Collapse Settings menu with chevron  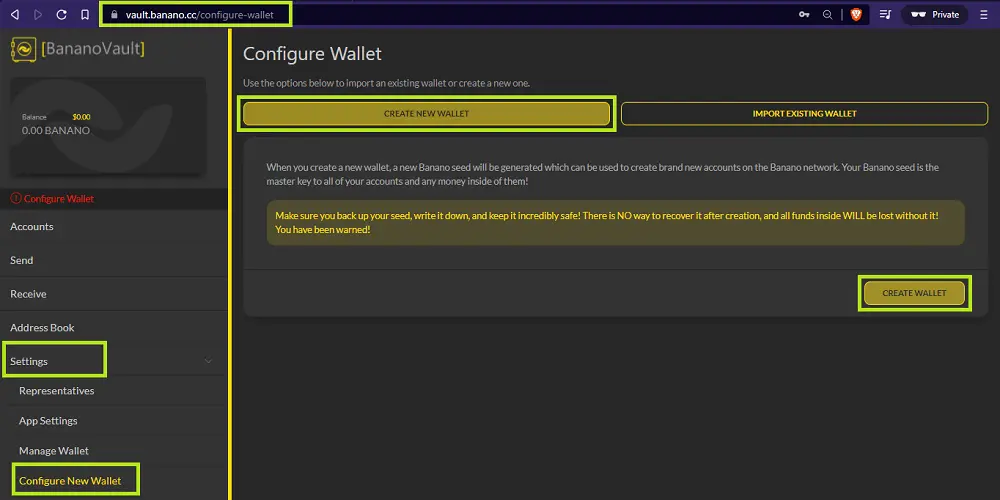click(x=208, y=361)
